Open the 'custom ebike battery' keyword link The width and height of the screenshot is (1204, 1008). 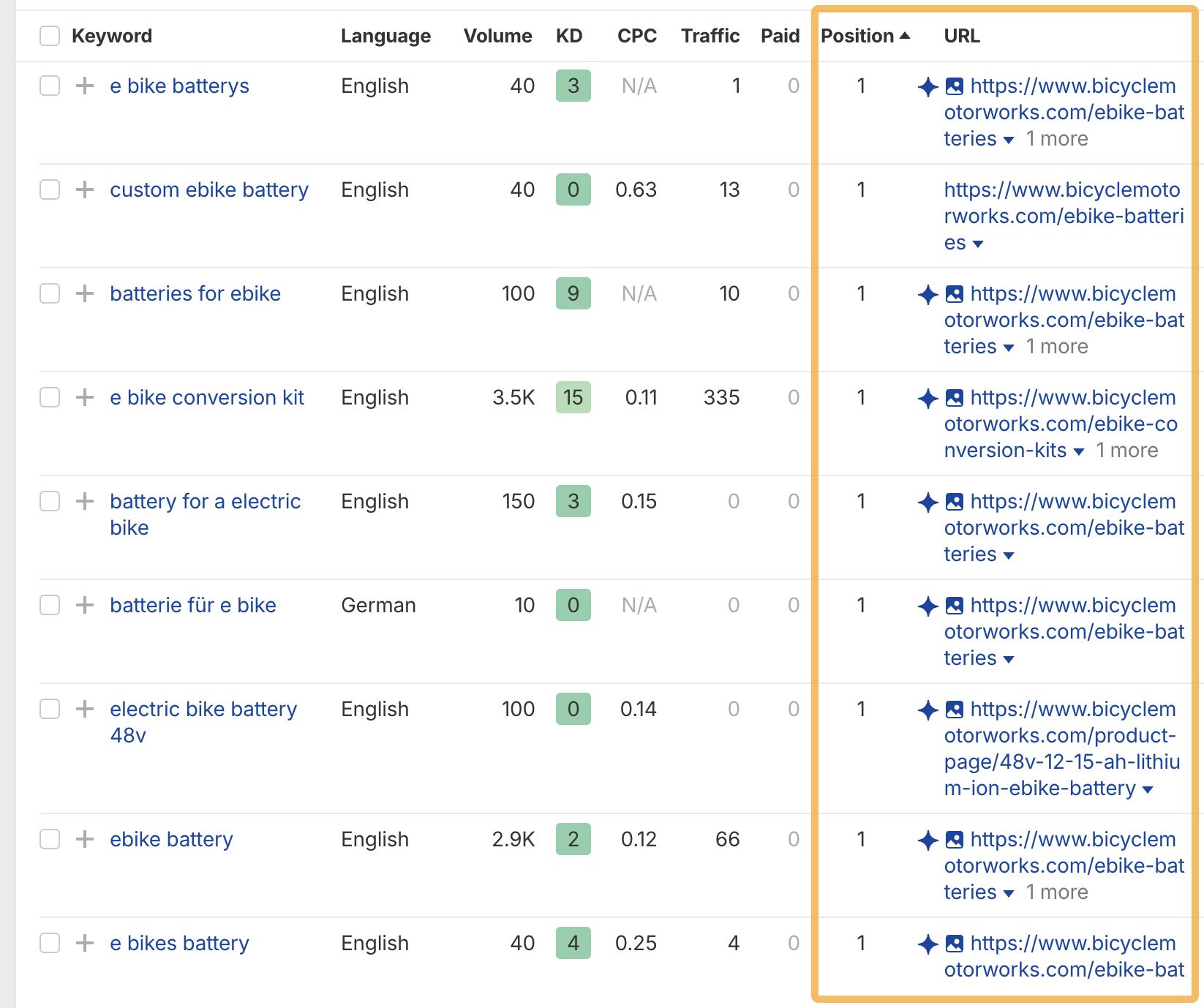pyautogui.click(x=209, y=189)
